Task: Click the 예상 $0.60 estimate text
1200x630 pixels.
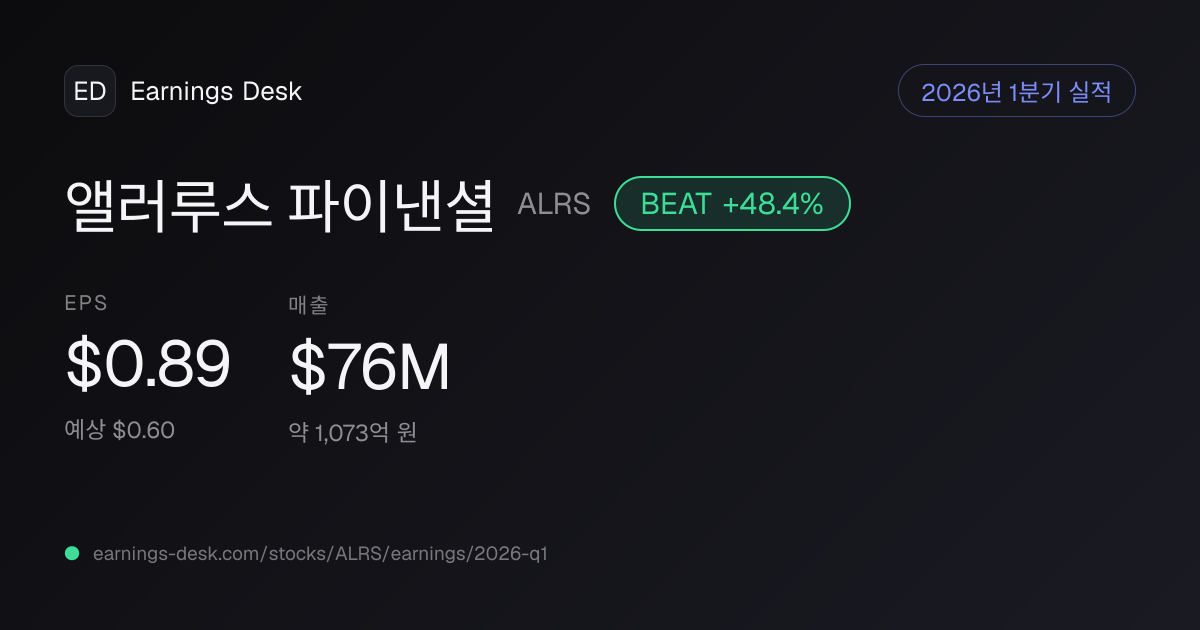Action: [x=120, y=431]
